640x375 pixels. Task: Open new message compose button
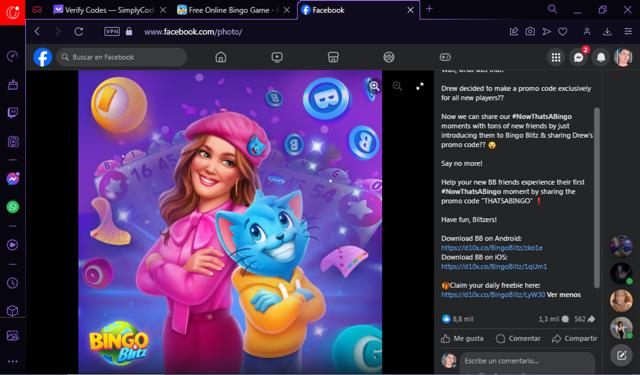point(621,355)
